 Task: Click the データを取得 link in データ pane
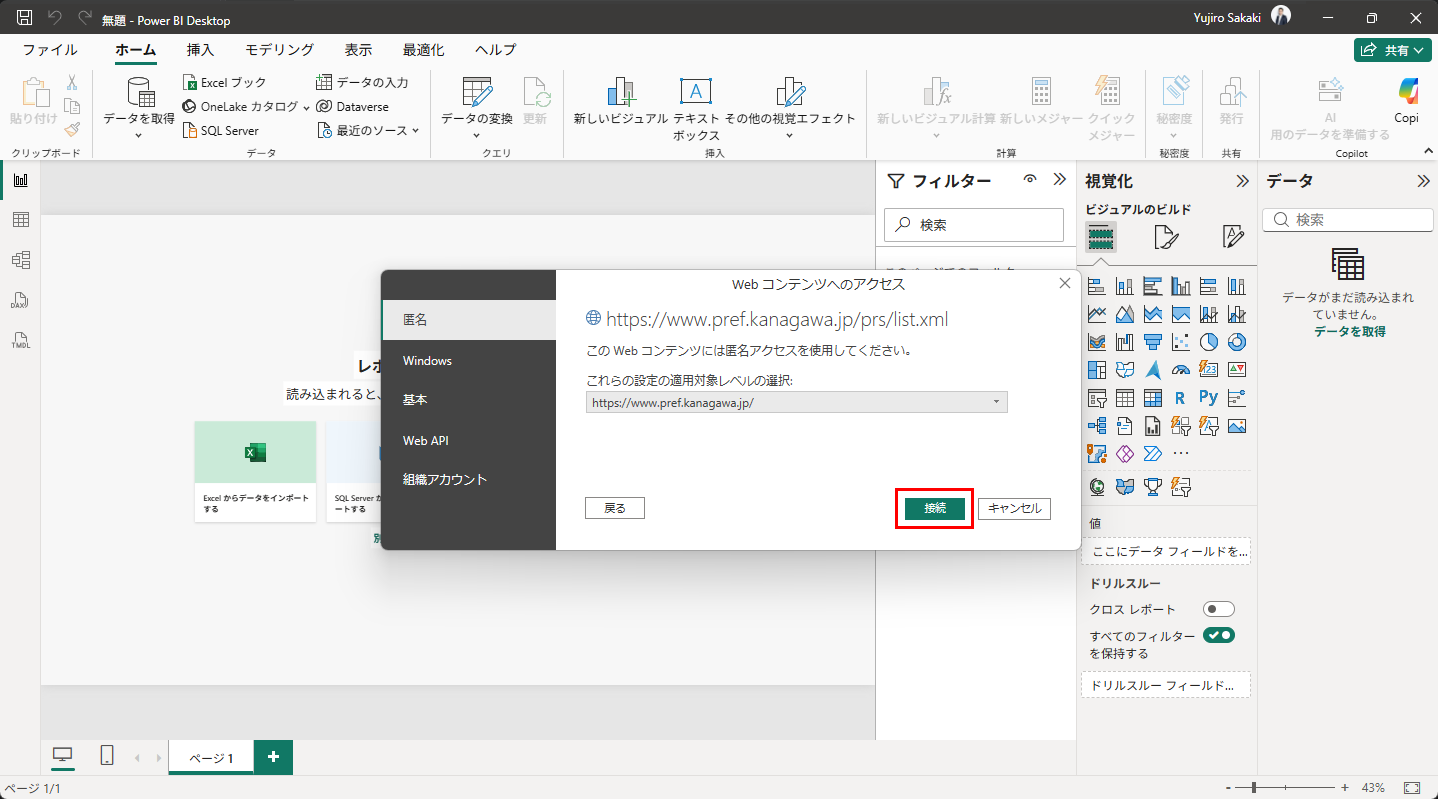click(x=1349, y=331)
